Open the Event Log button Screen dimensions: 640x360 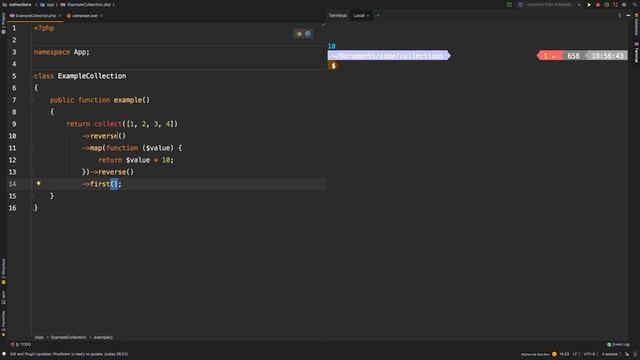[x=618, y=344]
